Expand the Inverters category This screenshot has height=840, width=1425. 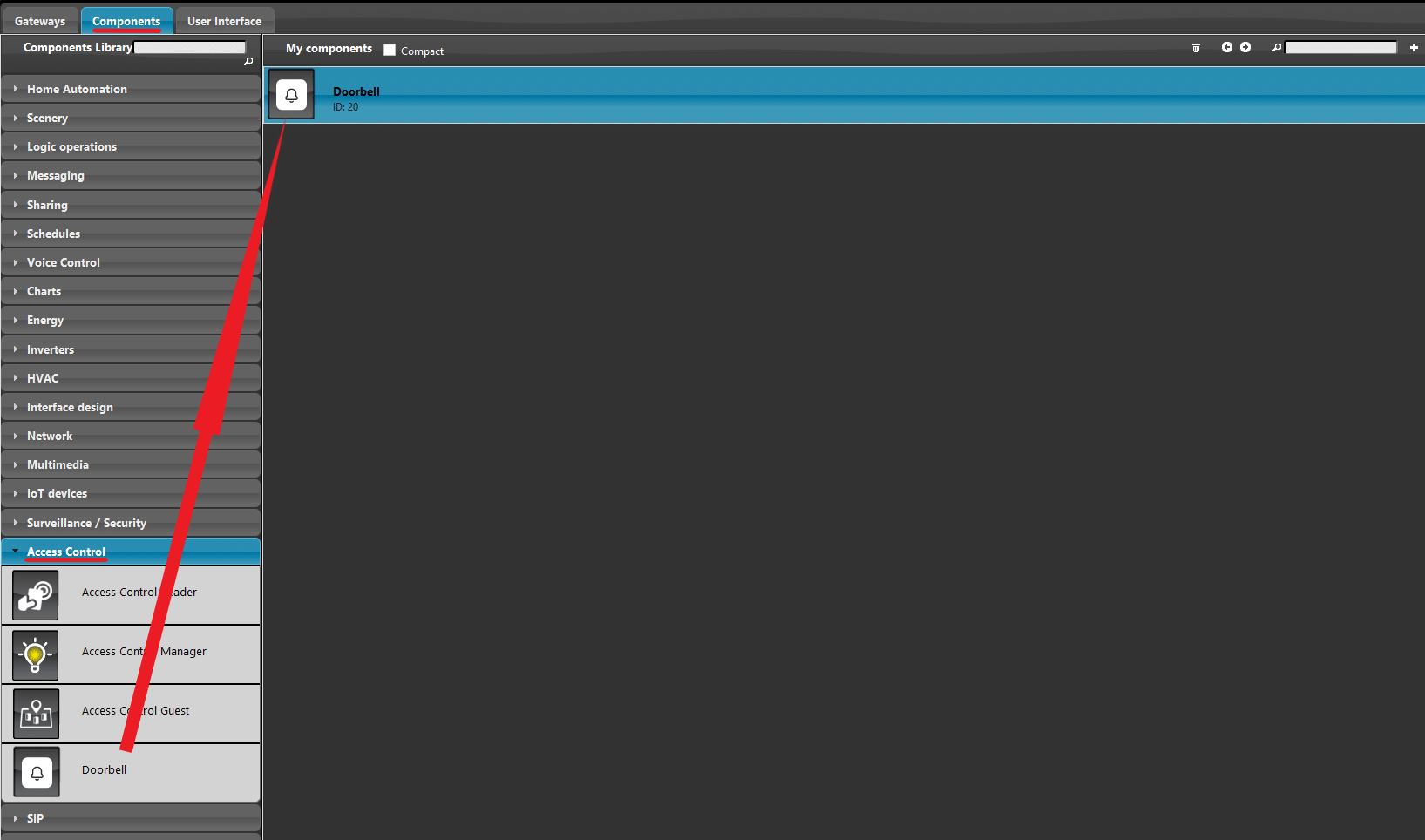click(131, 349)
